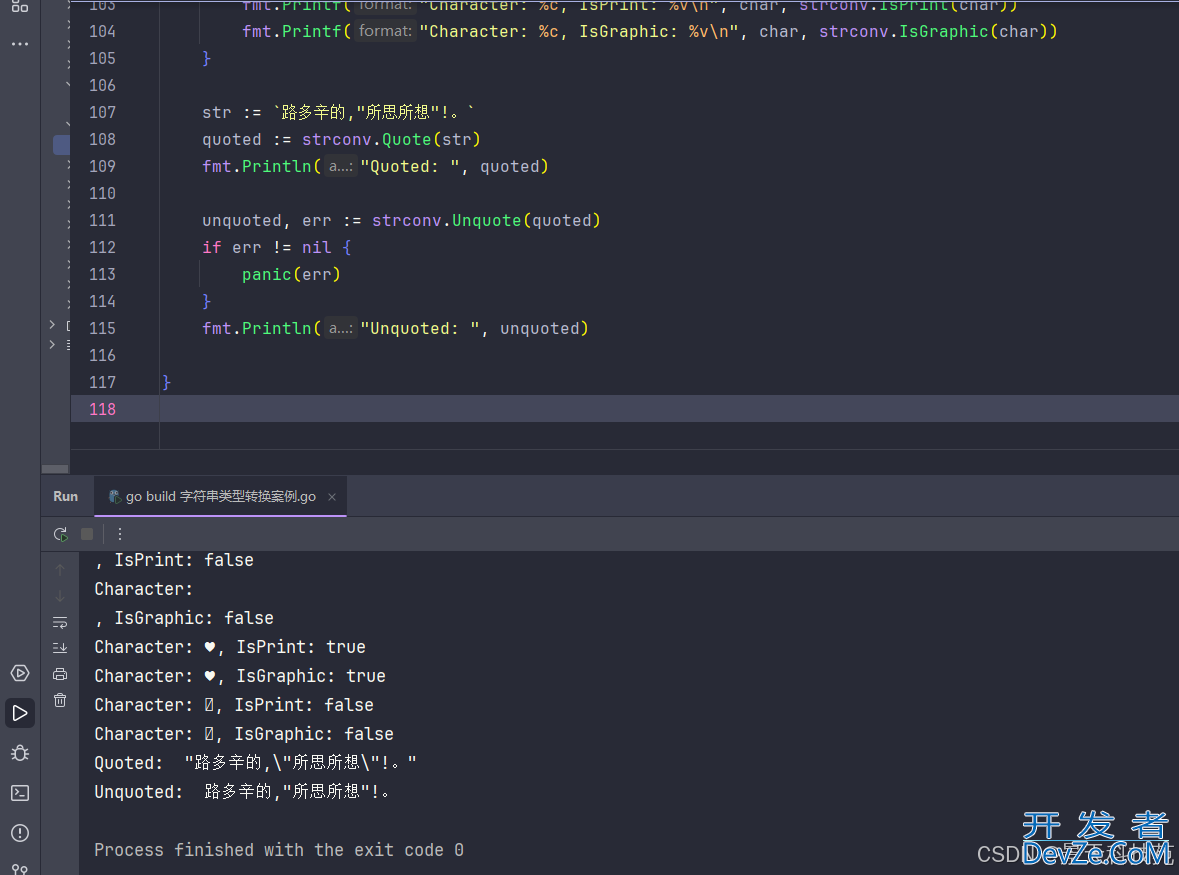Open the Services tool window
Screen dimensions: 1179x875
20,673
